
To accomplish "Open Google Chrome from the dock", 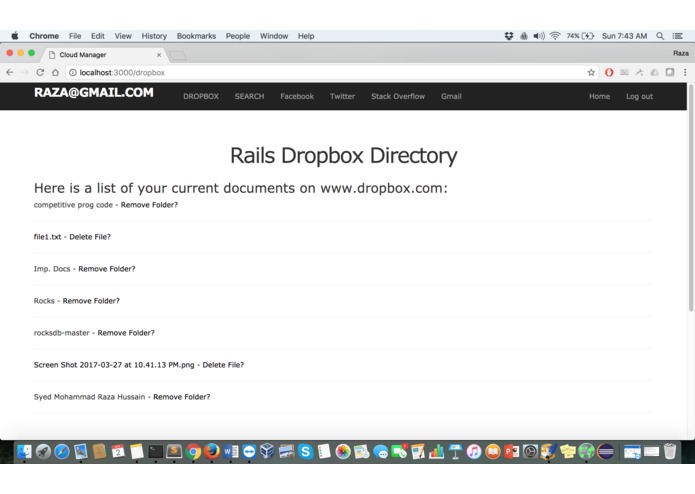I will 193,451.
